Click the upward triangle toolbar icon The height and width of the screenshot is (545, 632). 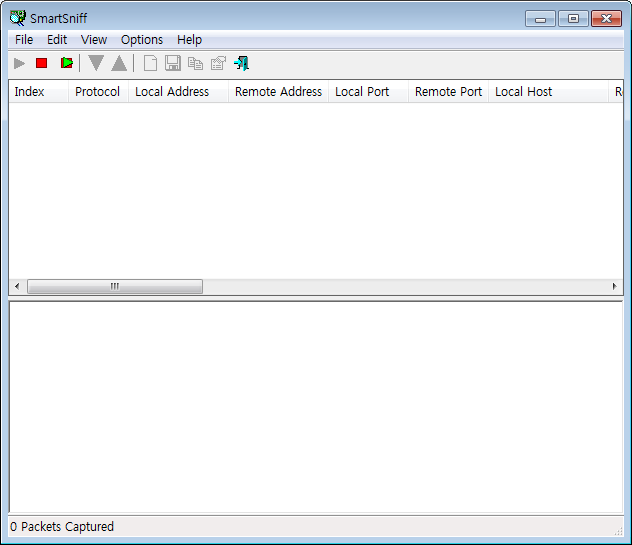[119, 63]
